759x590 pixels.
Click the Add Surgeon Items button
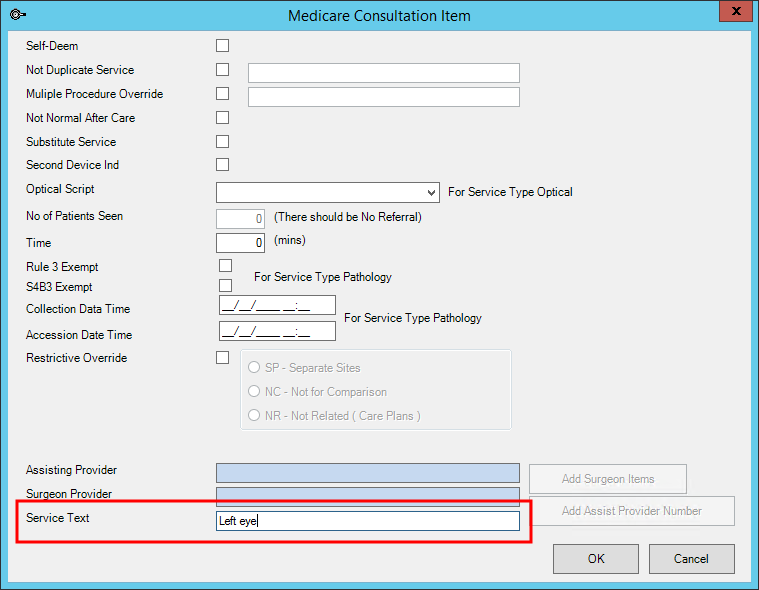608,479
